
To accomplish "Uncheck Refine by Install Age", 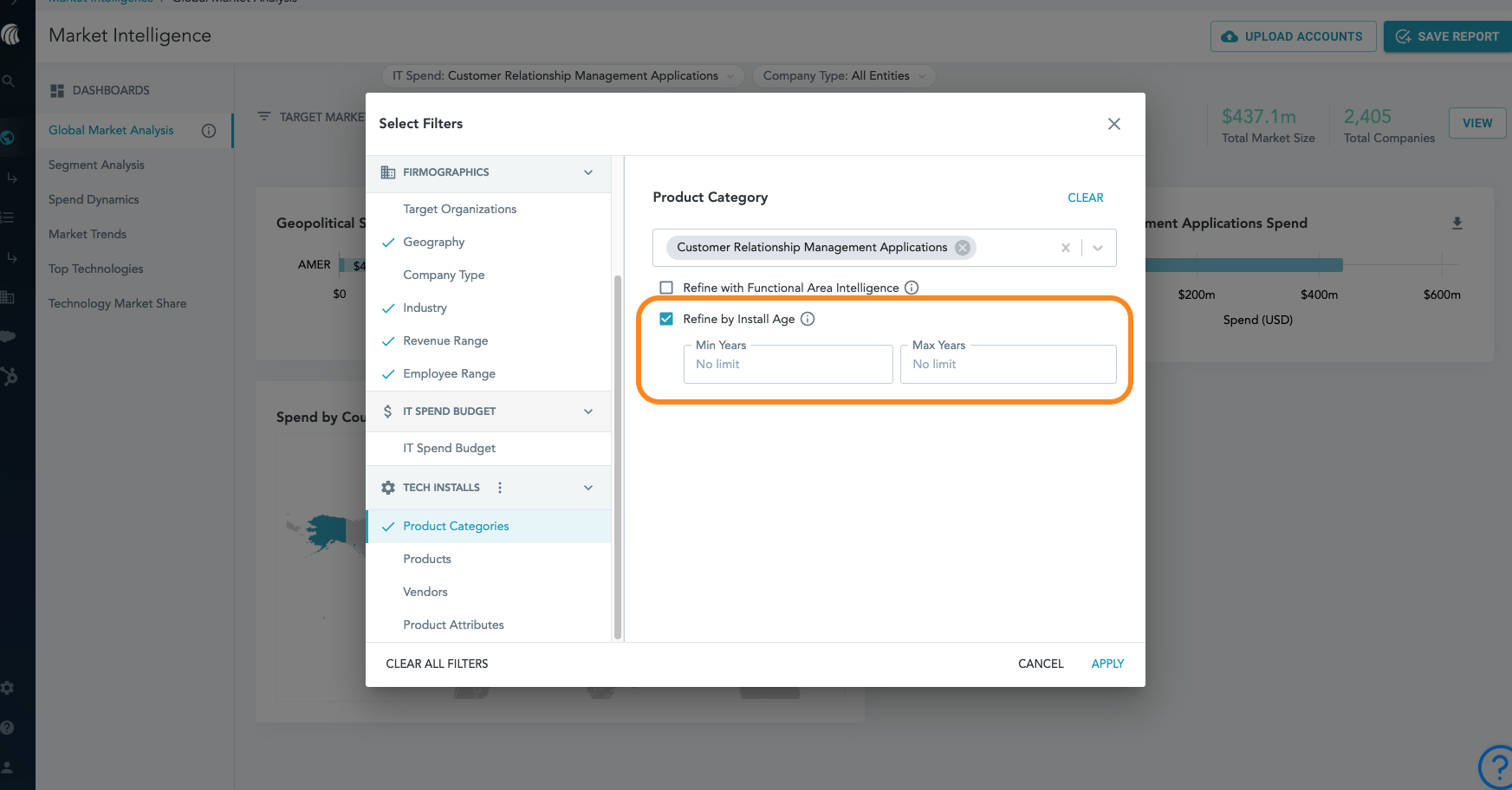I will coord(666,319).
